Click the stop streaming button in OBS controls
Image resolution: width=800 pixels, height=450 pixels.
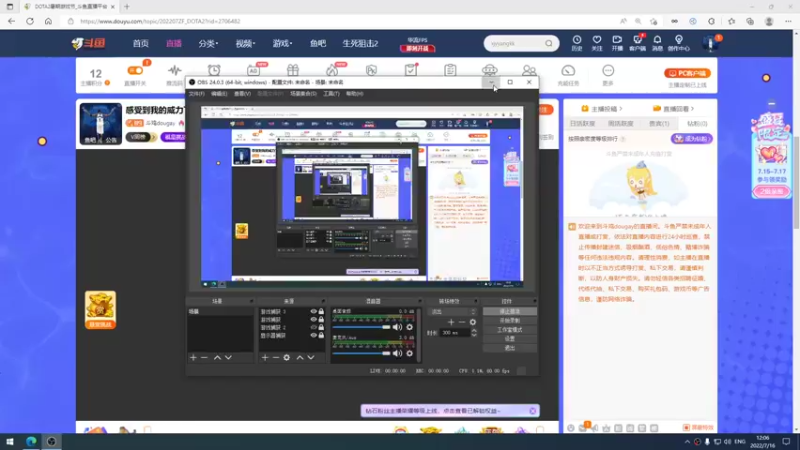(x=510, y=311)
